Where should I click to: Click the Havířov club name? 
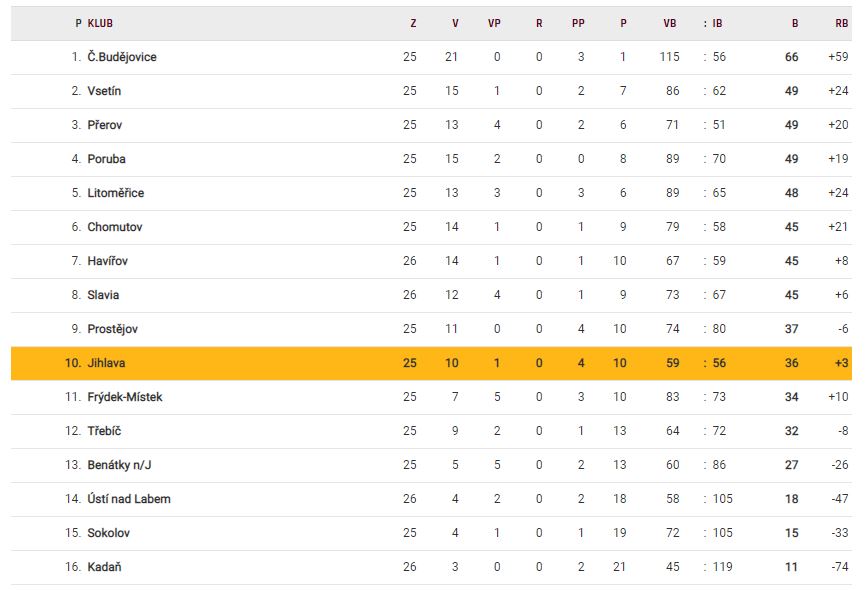tap(107, 261)
